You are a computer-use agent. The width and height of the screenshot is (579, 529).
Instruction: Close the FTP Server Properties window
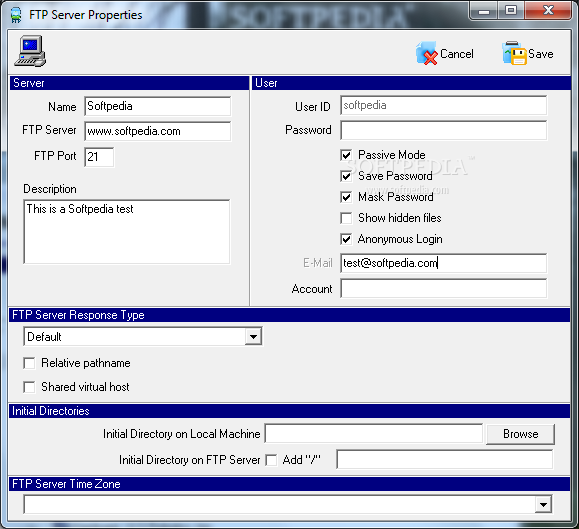click(x=548, y=11)
